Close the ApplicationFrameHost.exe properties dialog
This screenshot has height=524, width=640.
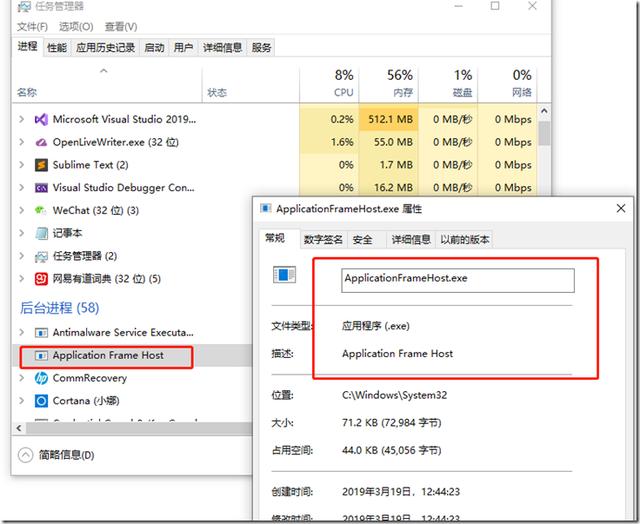621,208
